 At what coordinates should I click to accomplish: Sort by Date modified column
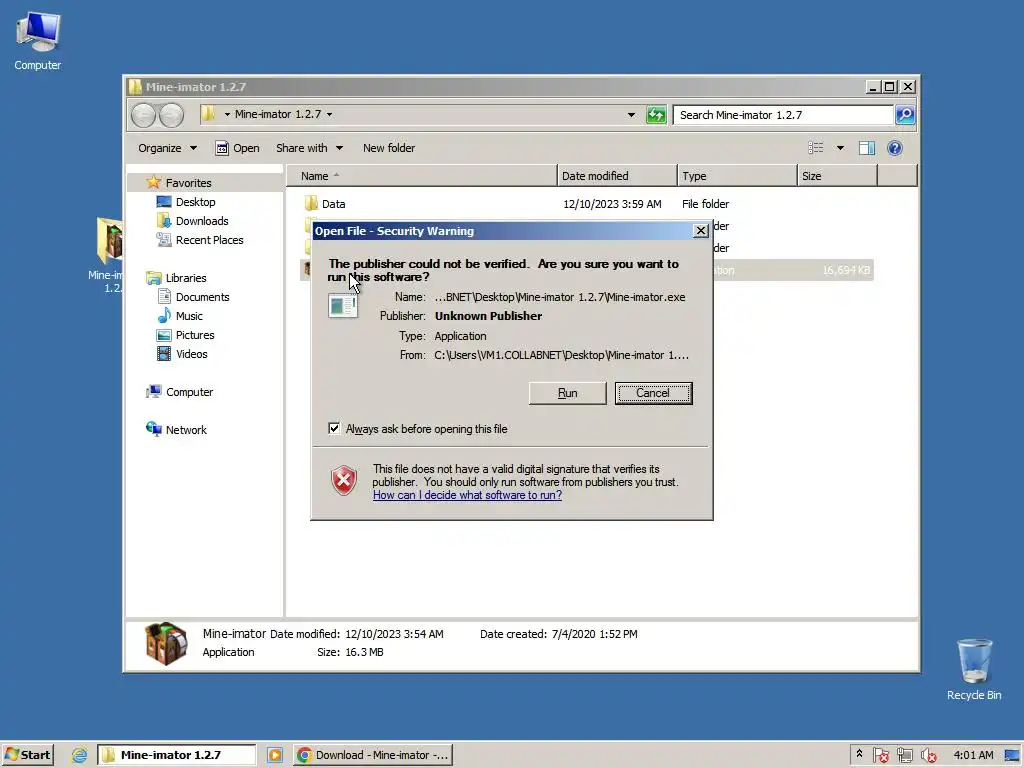click(x=617, y=176)
